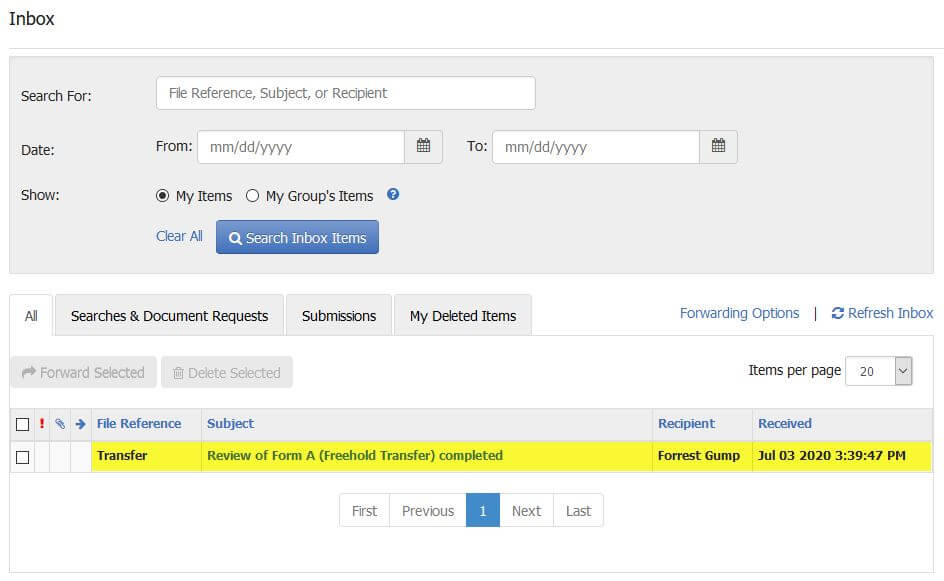Click the Search For text field

click(346, 93)
